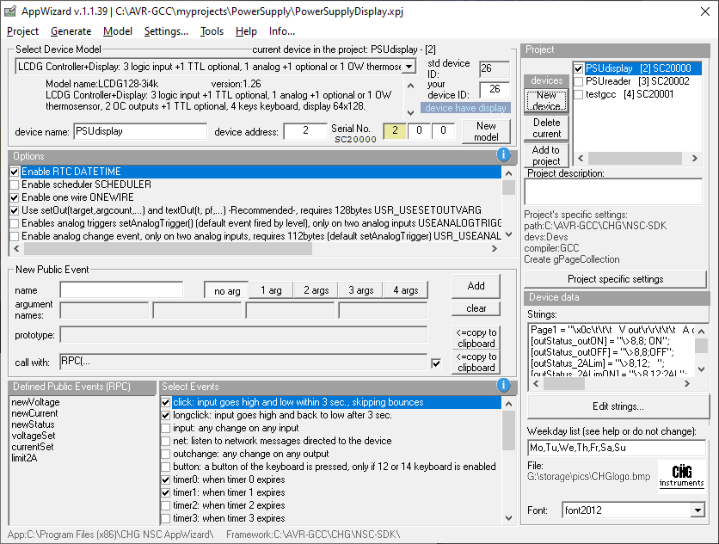Toggle Enable RTC DATETIME option
This screenshot has height=544, width=719.
[x=14, y=172]
